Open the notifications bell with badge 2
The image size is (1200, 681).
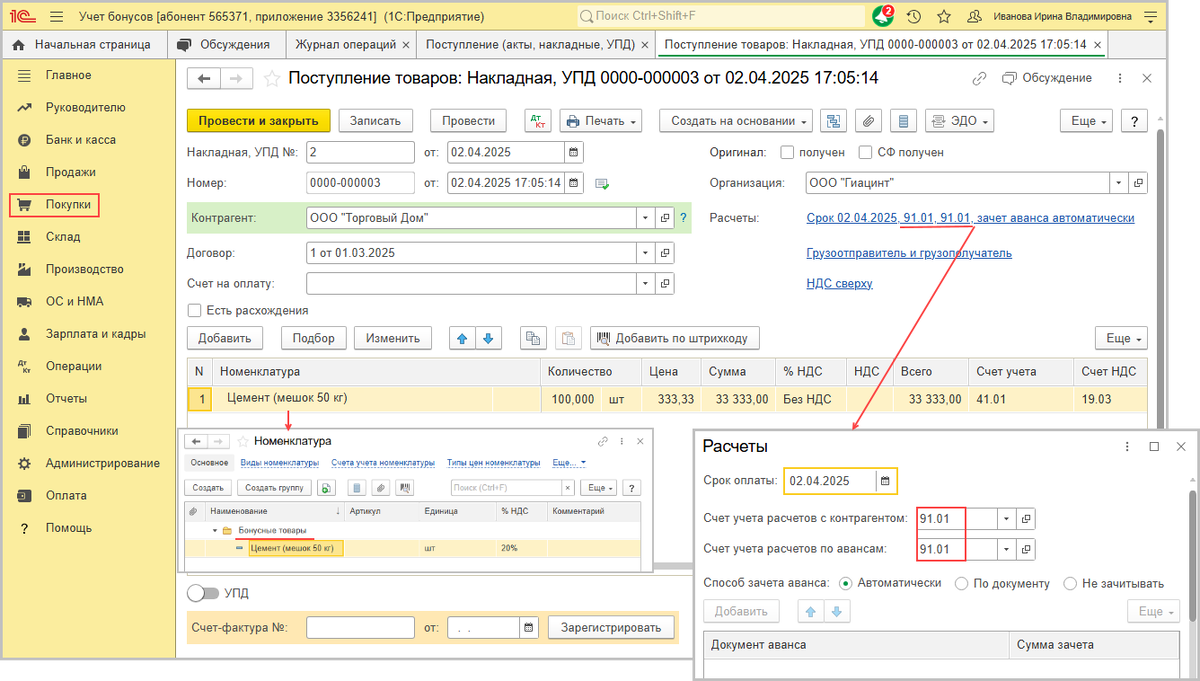[881, 16]
